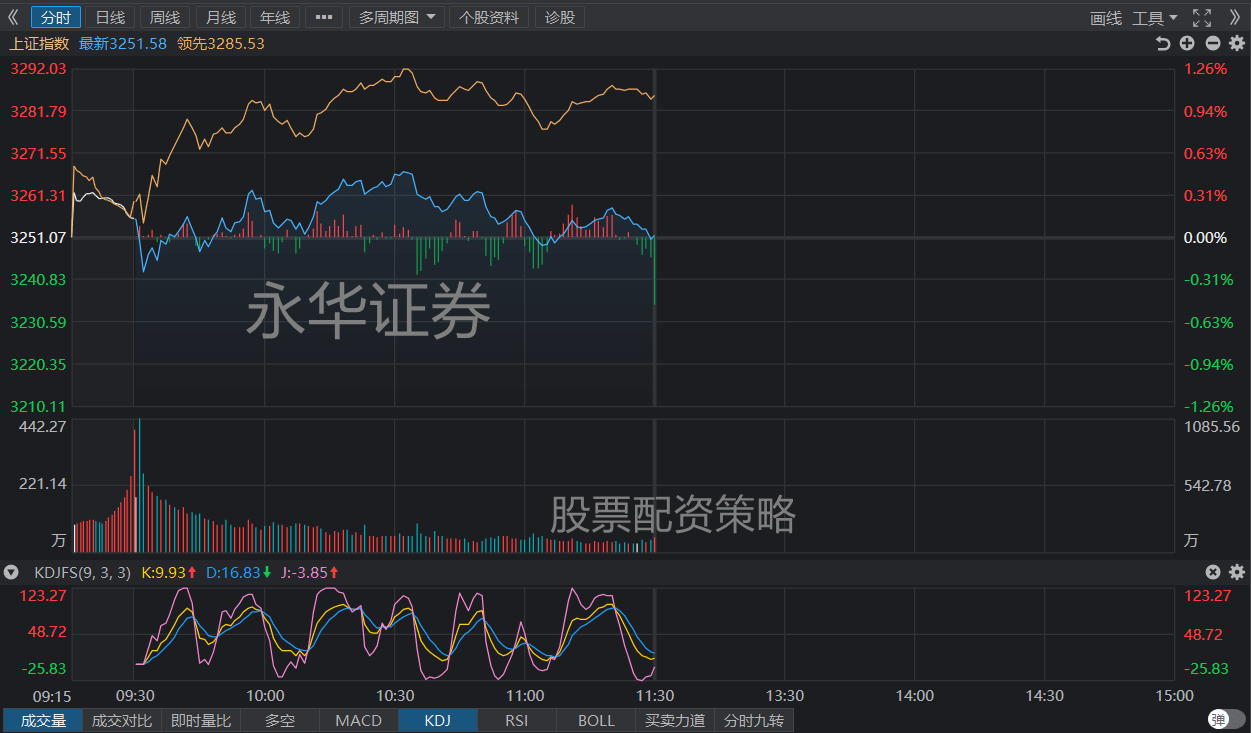Click the 1.26% top percent axis label

(1205, 69)
